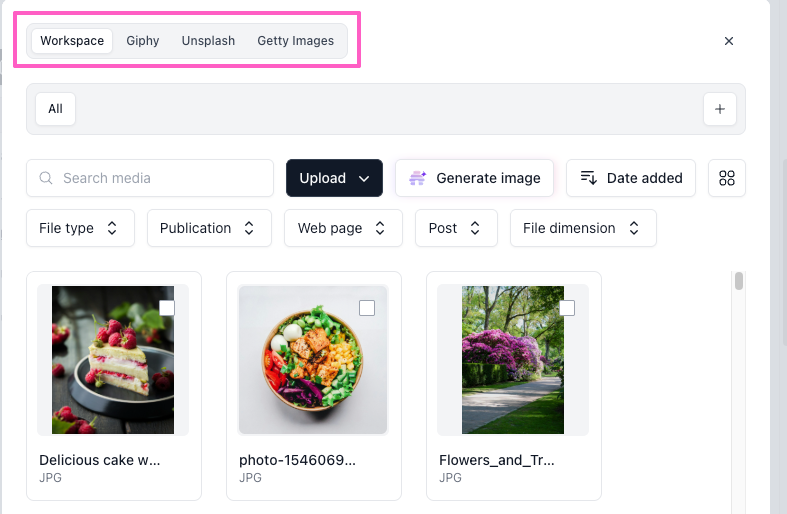Click the sort icon beside Date added
Image resolution: width=787 pixels, height=514 pixels.
pos(589,178)
